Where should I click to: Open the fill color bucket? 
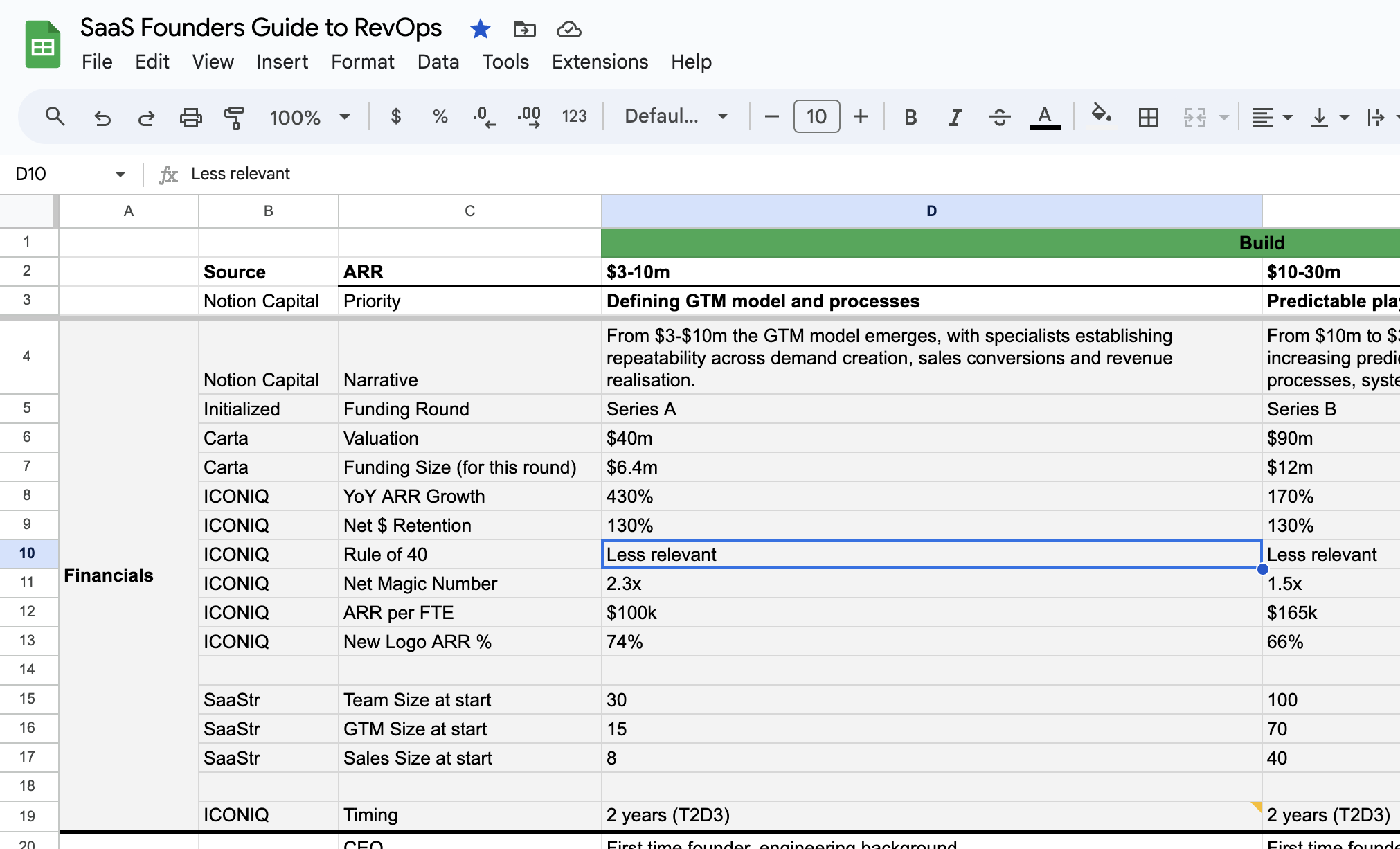1101,116
